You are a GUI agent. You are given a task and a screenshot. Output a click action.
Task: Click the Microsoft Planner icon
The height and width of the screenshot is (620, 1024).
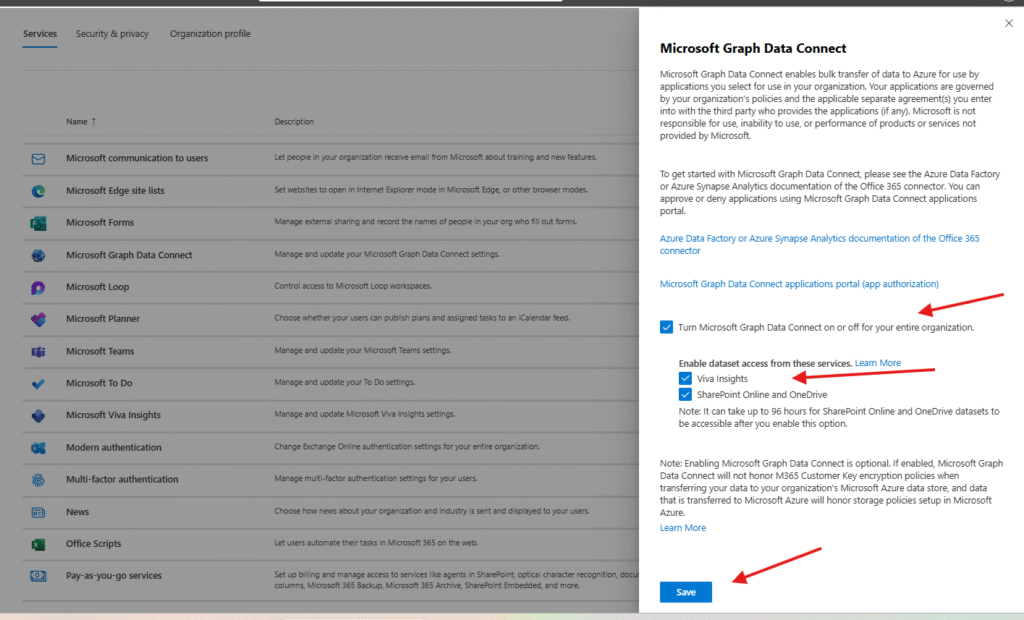point(38,320)
